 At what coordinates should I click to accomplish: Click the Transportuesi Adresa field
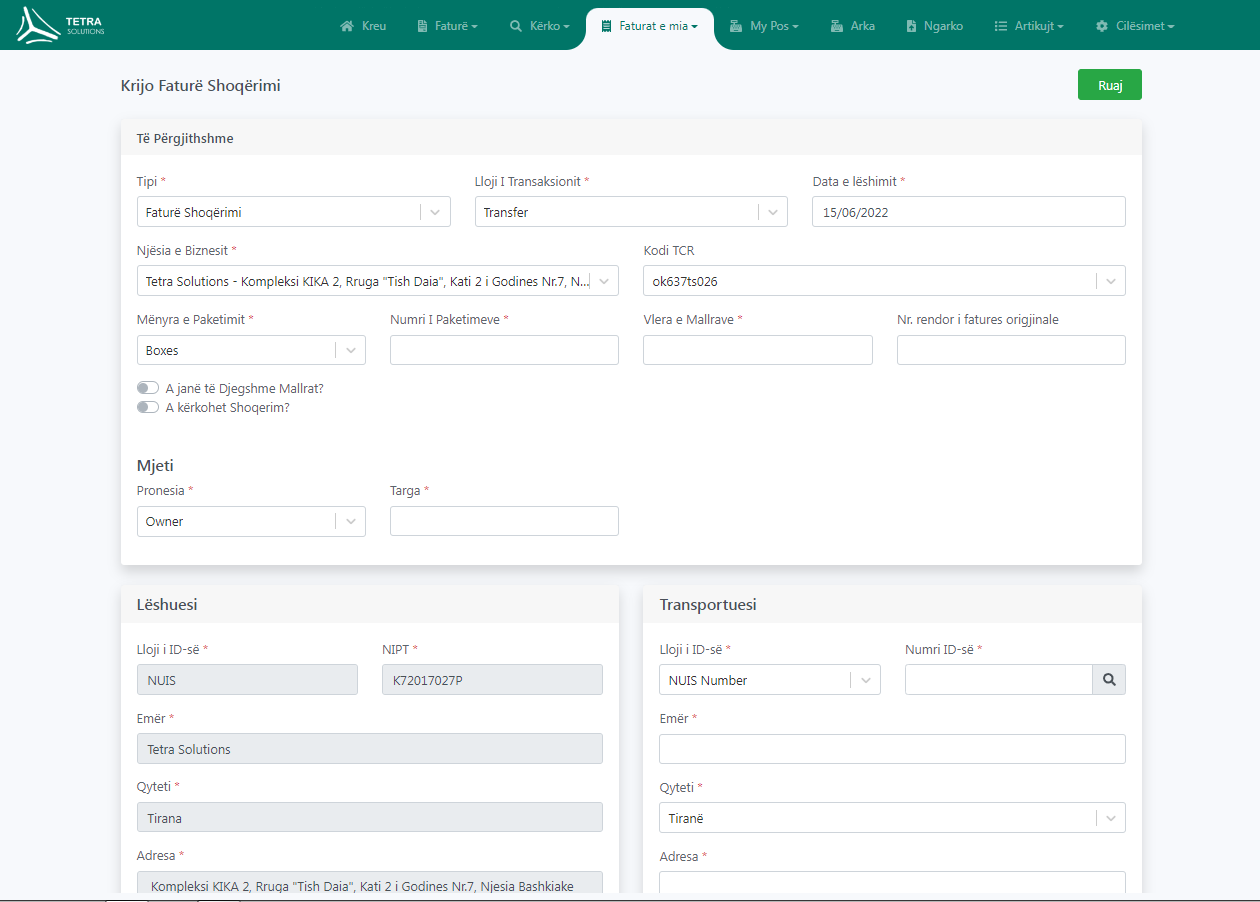point(893,882)
